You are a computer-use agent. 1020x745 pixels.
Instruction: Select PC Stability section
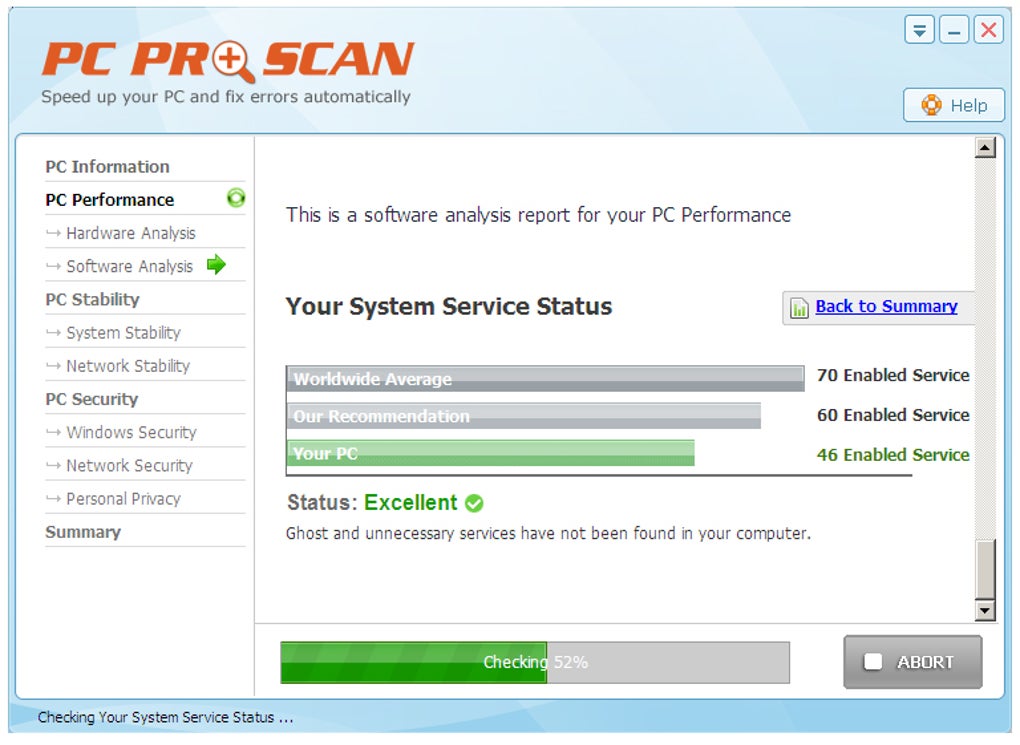92,299
